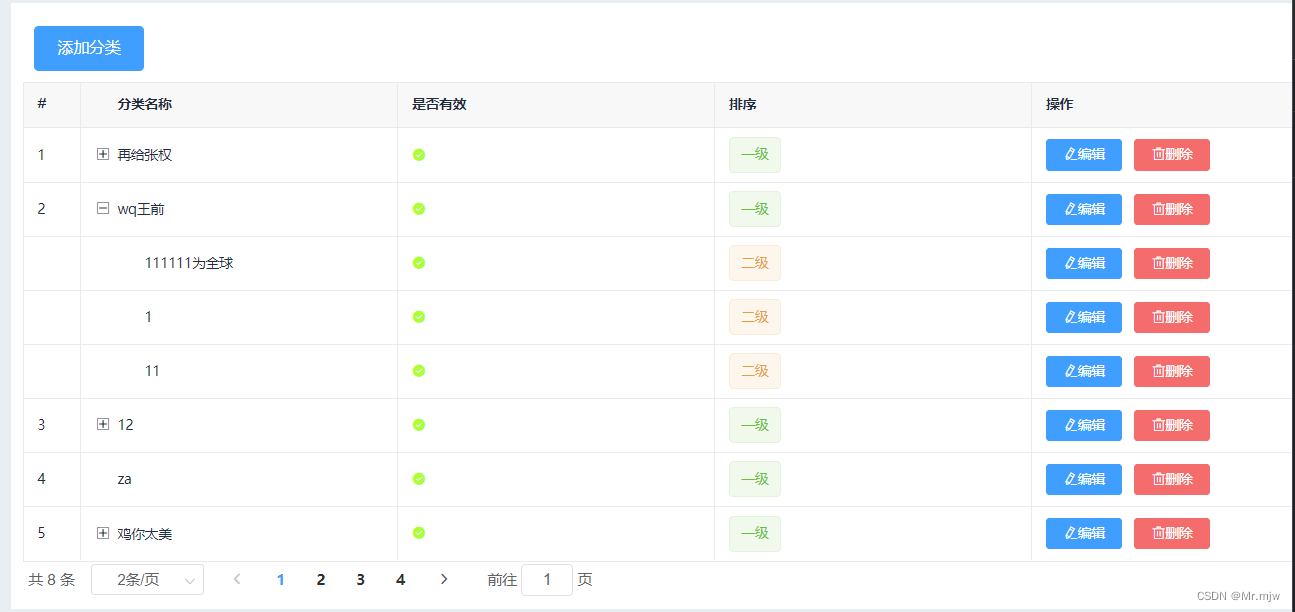The height and width of the screenshot is (612, 1295).
Task: Open the 2条/页 page size dropdown
Action: coord(147,579)
